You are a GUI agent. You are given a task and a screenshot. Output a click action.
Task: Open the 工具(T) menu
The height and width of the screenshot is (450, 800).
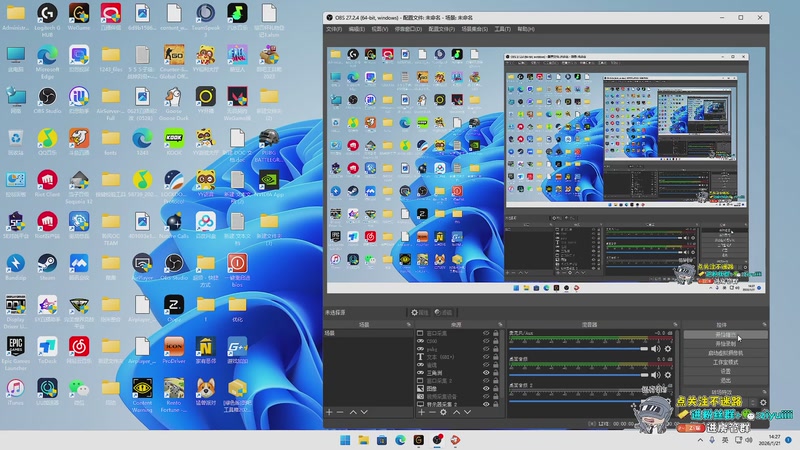pos(502,29)
